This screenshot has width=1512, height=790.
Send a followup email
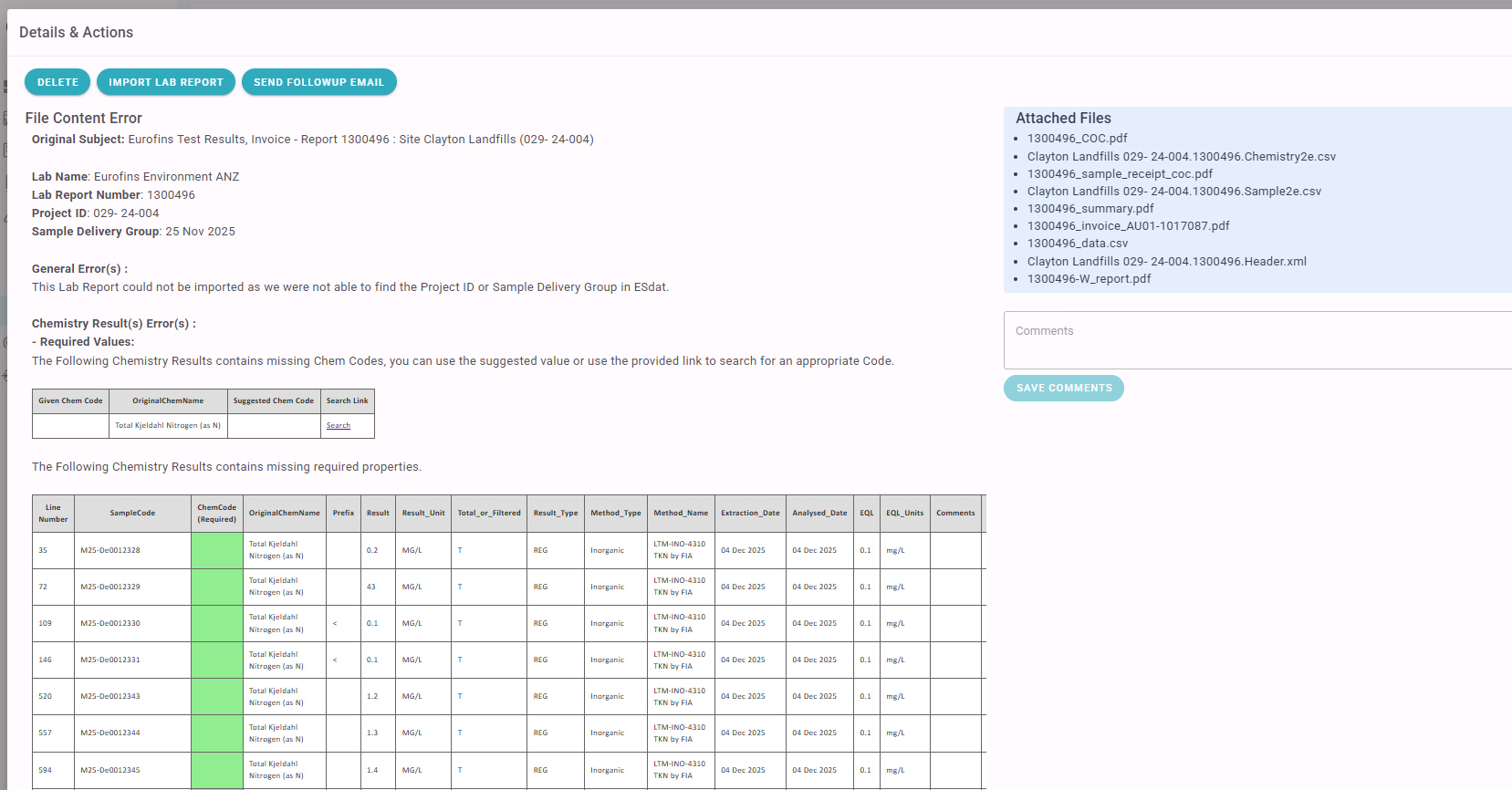tap(318, 82)
